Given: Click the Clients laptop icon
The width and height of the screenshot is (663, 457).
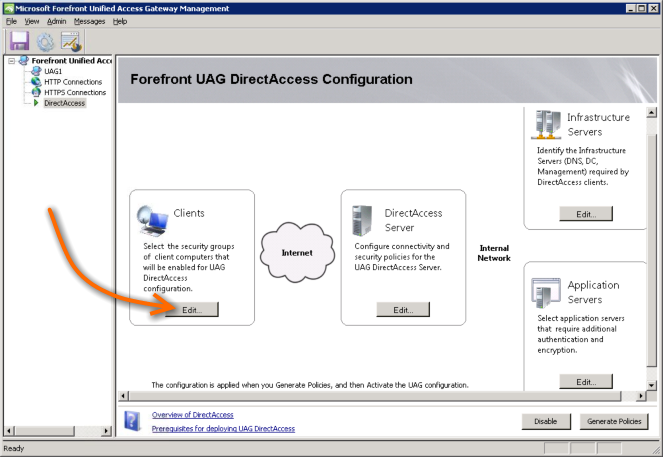Looking at the screenshot, I should [152, 220].
